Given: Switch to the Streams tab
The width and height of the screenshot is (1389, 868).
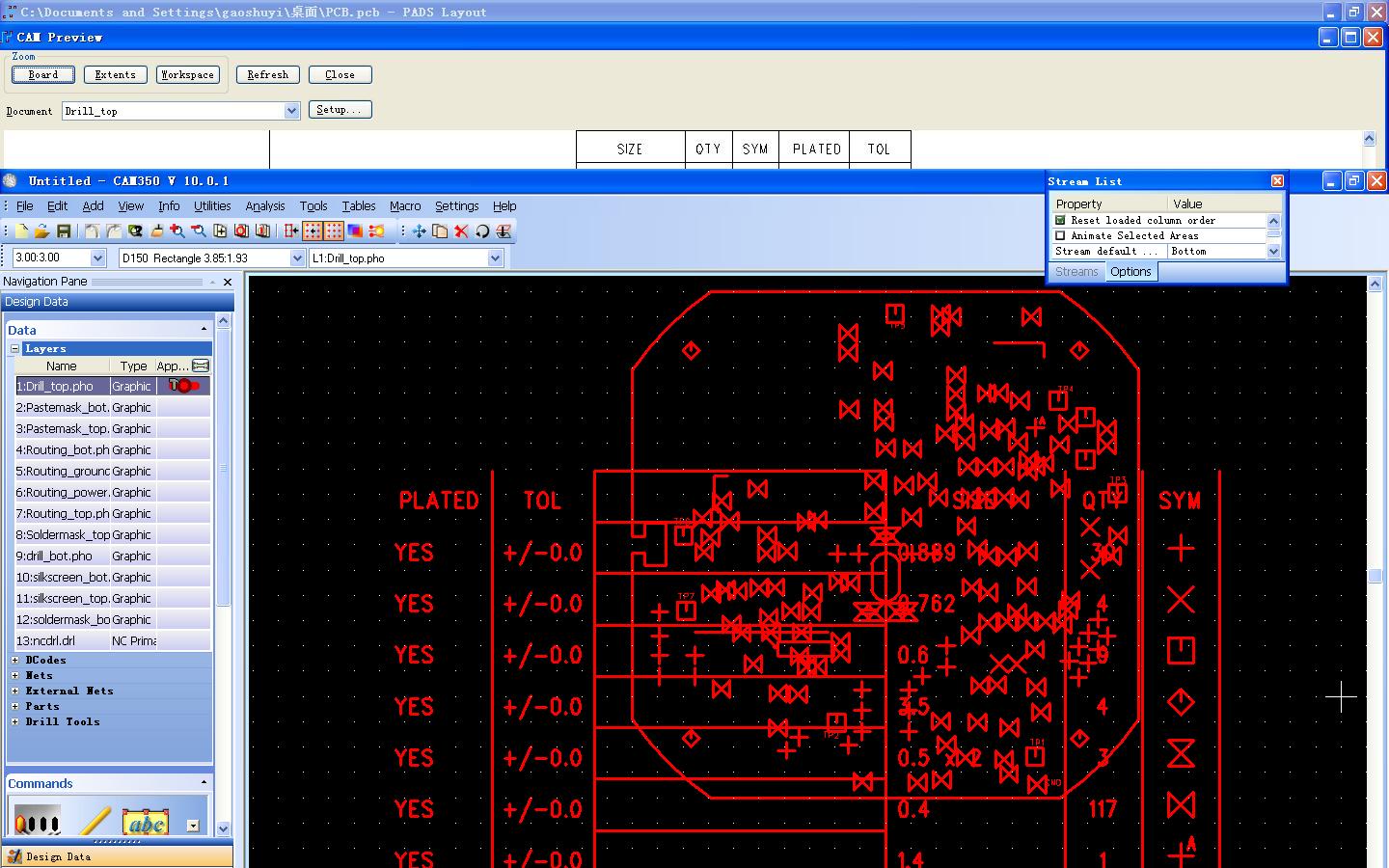Looking at the screenshot, I should [1076, 272].
